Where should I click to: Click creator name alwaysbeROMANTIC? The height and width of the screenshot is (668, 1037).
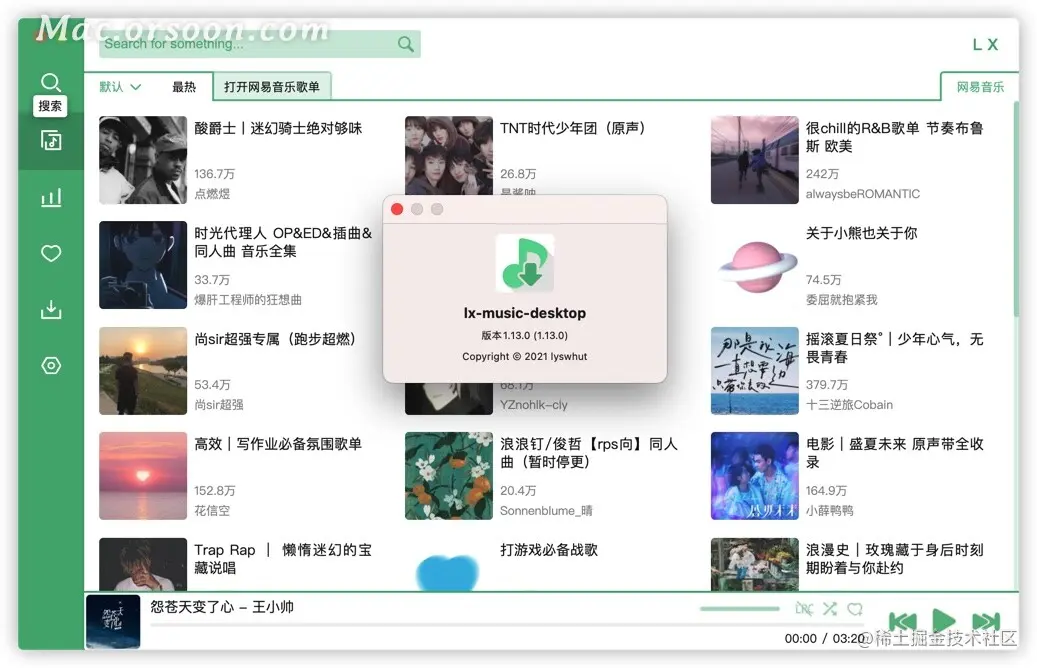[x=862, y=194]
